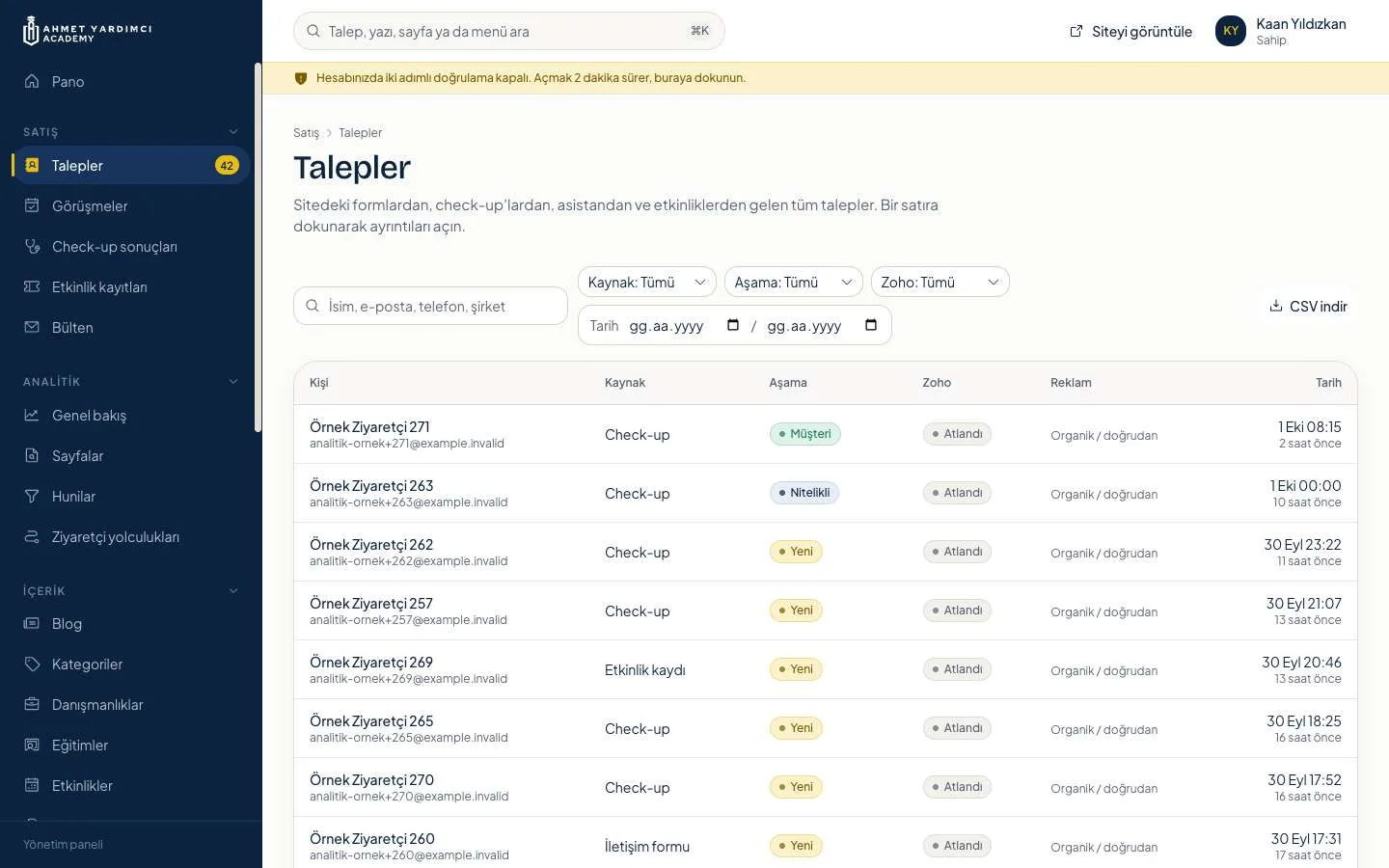Open the end date calendar picker icon
The height and width of the screenshot is (868, 1389).
click(x=871, y=325)
